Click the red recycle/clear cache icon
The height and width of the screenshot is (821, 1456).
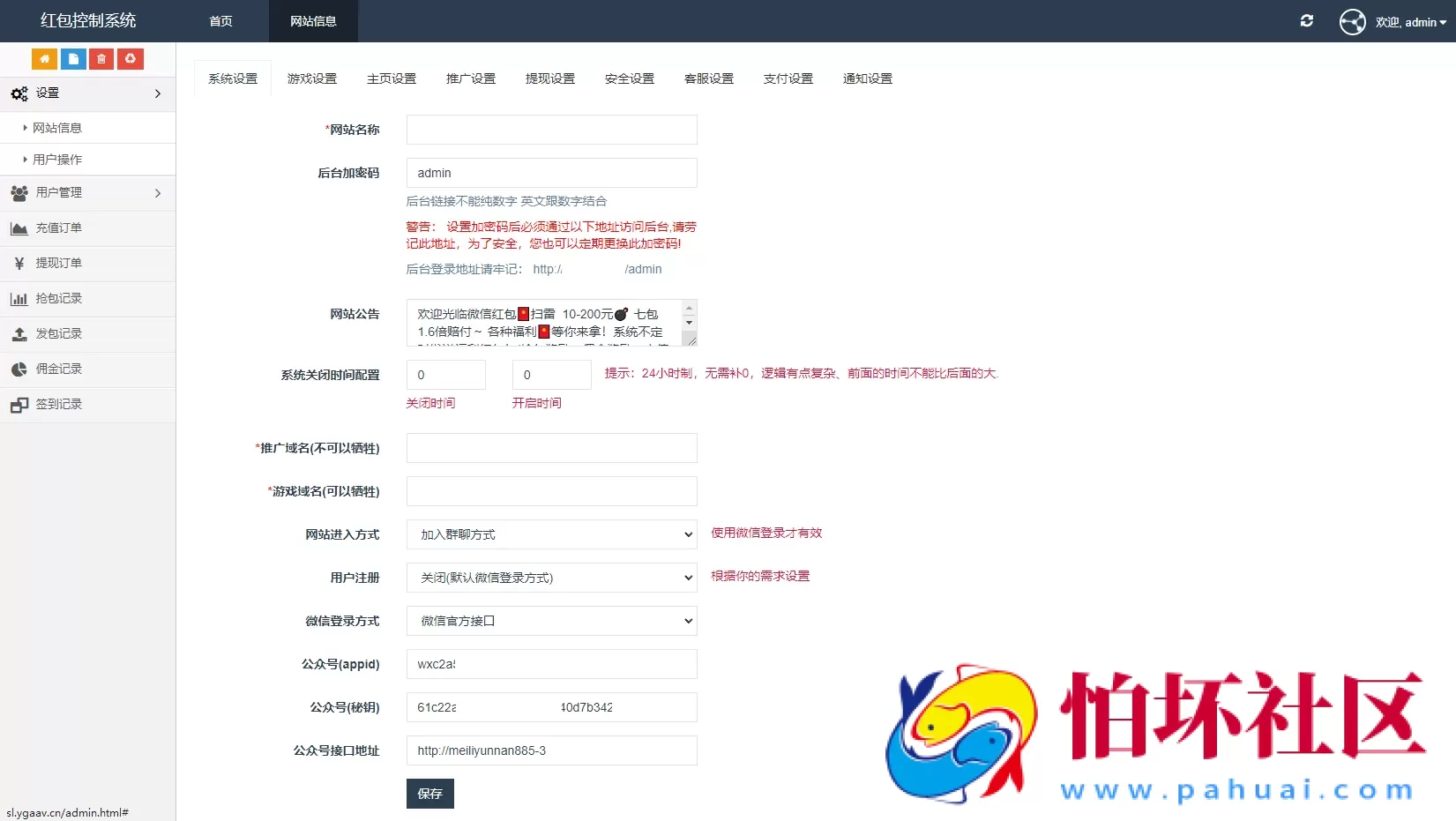click(131, 59)
